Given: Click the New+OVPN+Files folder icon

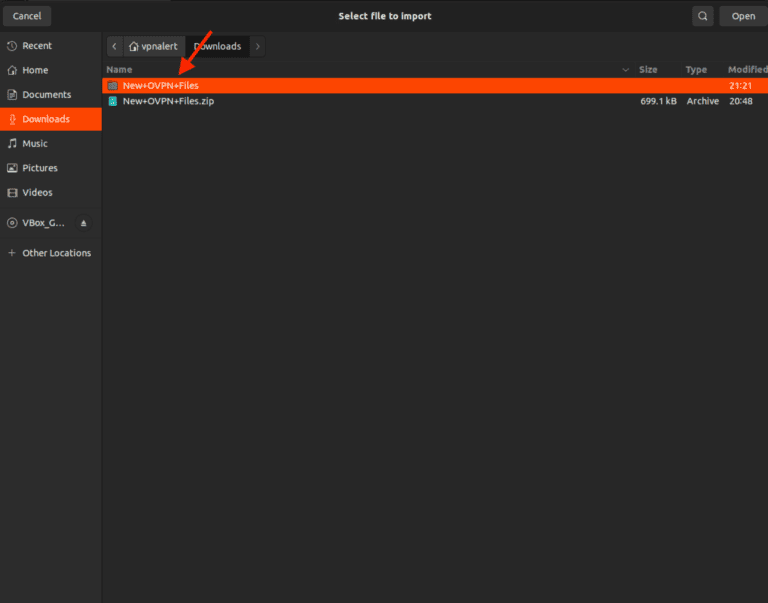Looking at the screenshot, I should [x=113, y=86].
